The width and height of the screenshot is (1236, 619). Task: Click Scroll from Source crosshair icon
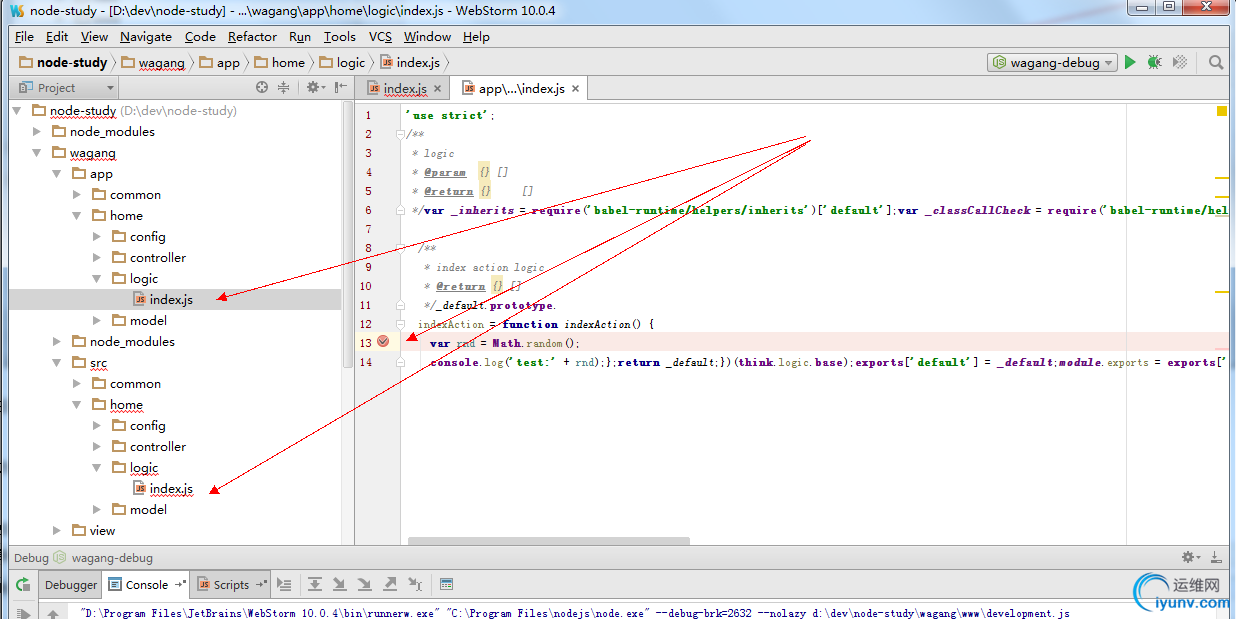click(262, 88)
